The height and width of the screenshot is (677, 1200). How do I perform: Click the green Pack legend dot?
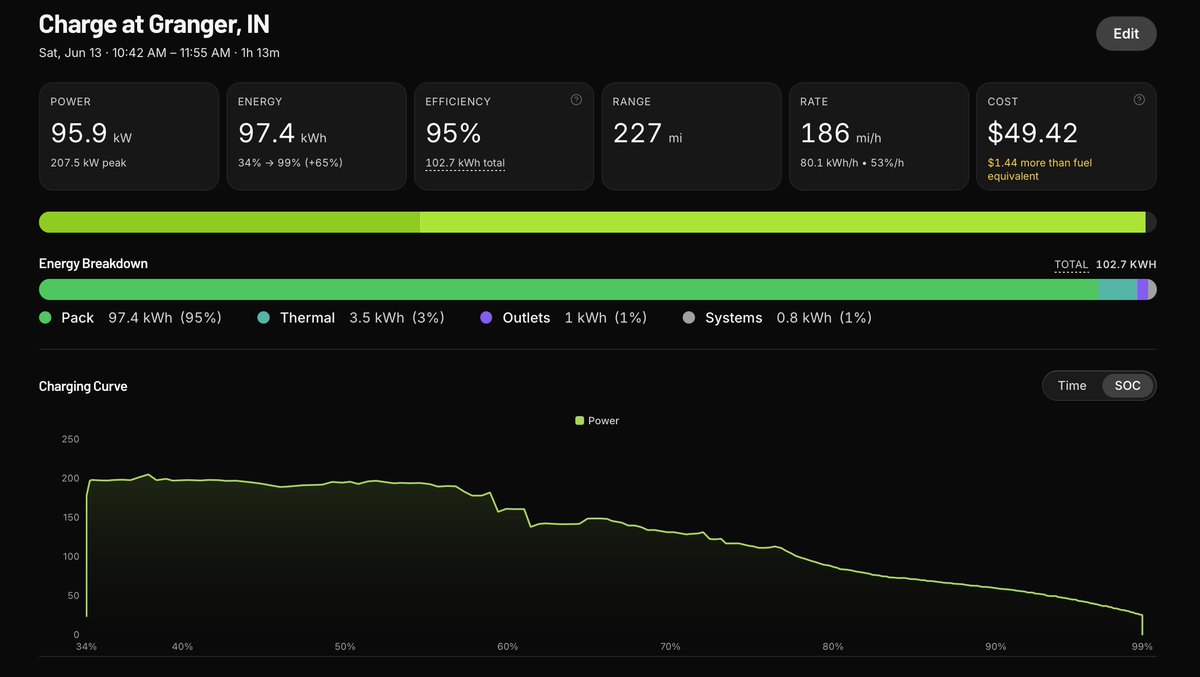coord(45,318)
